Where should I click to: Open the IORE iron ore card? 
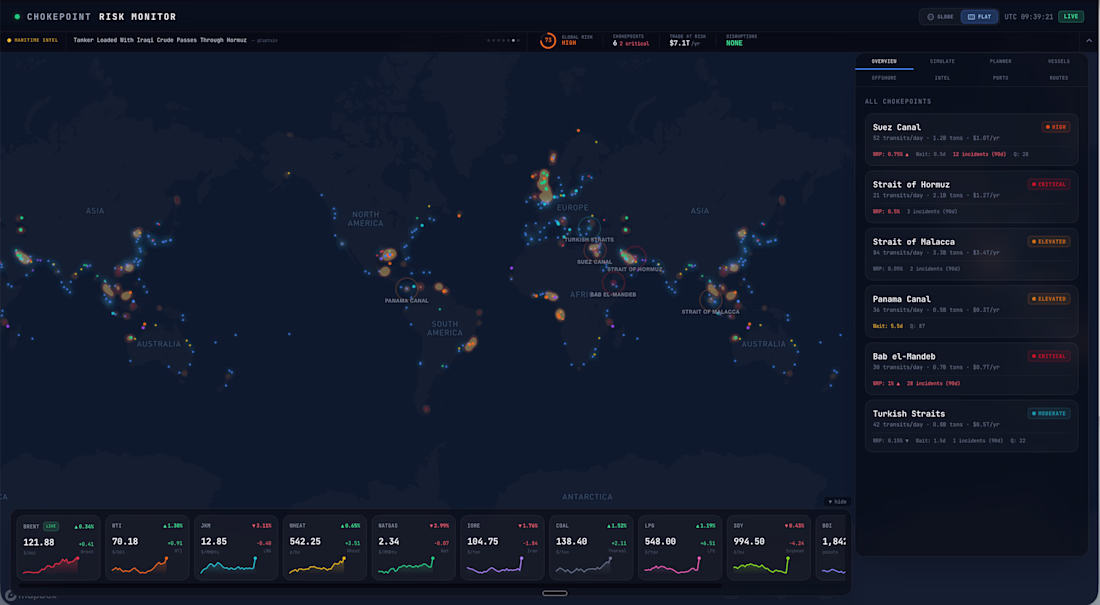(x=502, y=548)
